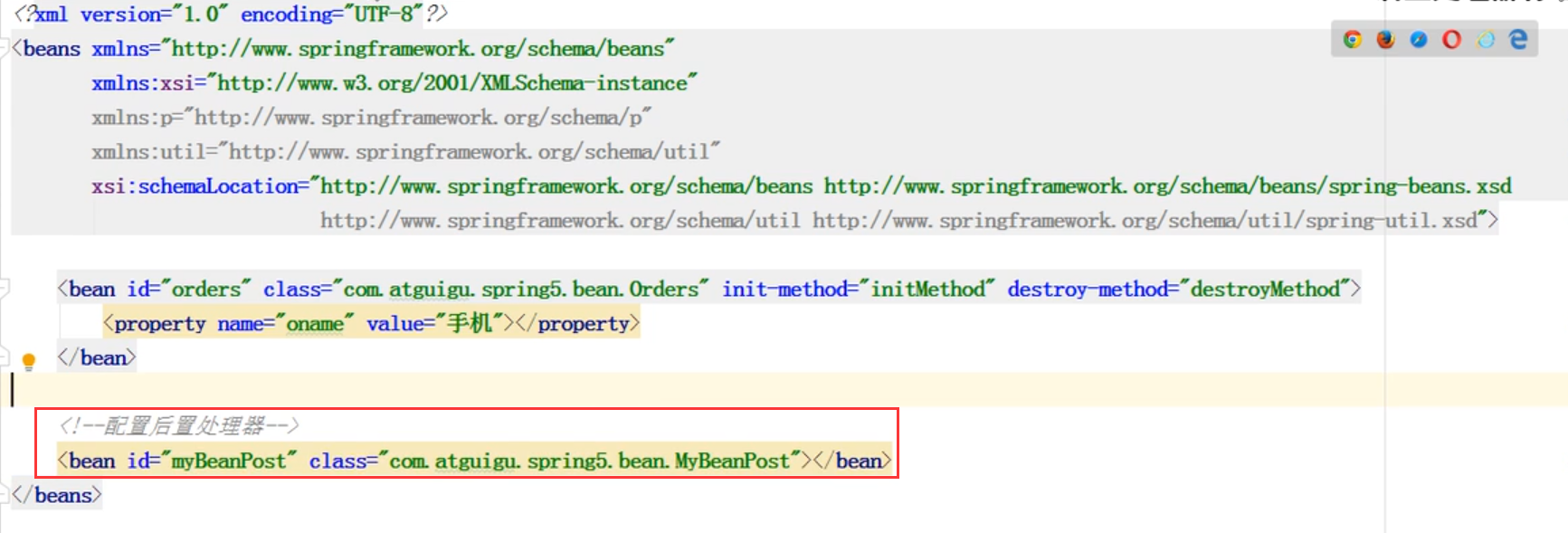Click the "initMethod" attribute value
Image resolution: width=1568 pixels, height=533 pixels.
pos(927,289)
